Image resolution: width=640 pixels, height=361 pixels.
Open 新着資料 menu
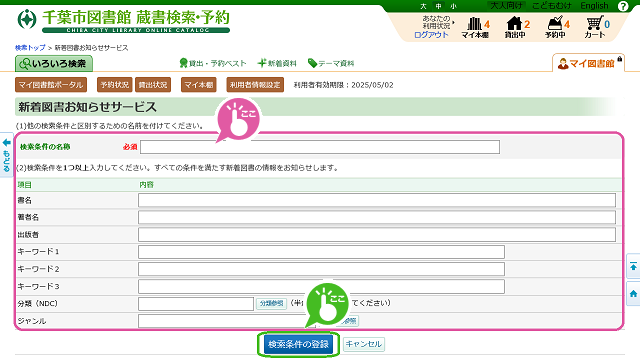(277, 63)
